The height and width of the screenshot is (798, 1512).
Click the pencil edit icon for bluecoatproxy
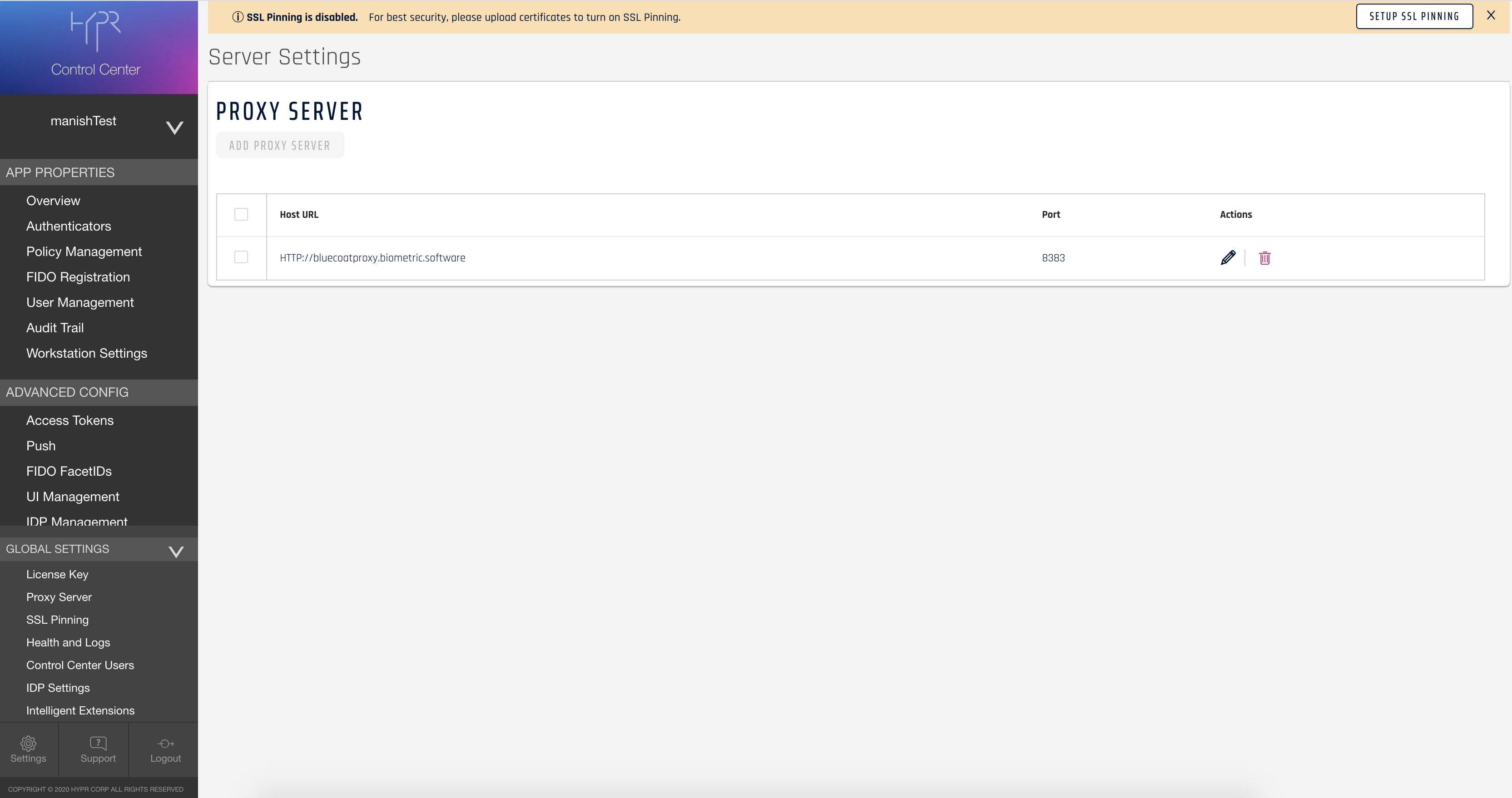tap(1228, 257)
